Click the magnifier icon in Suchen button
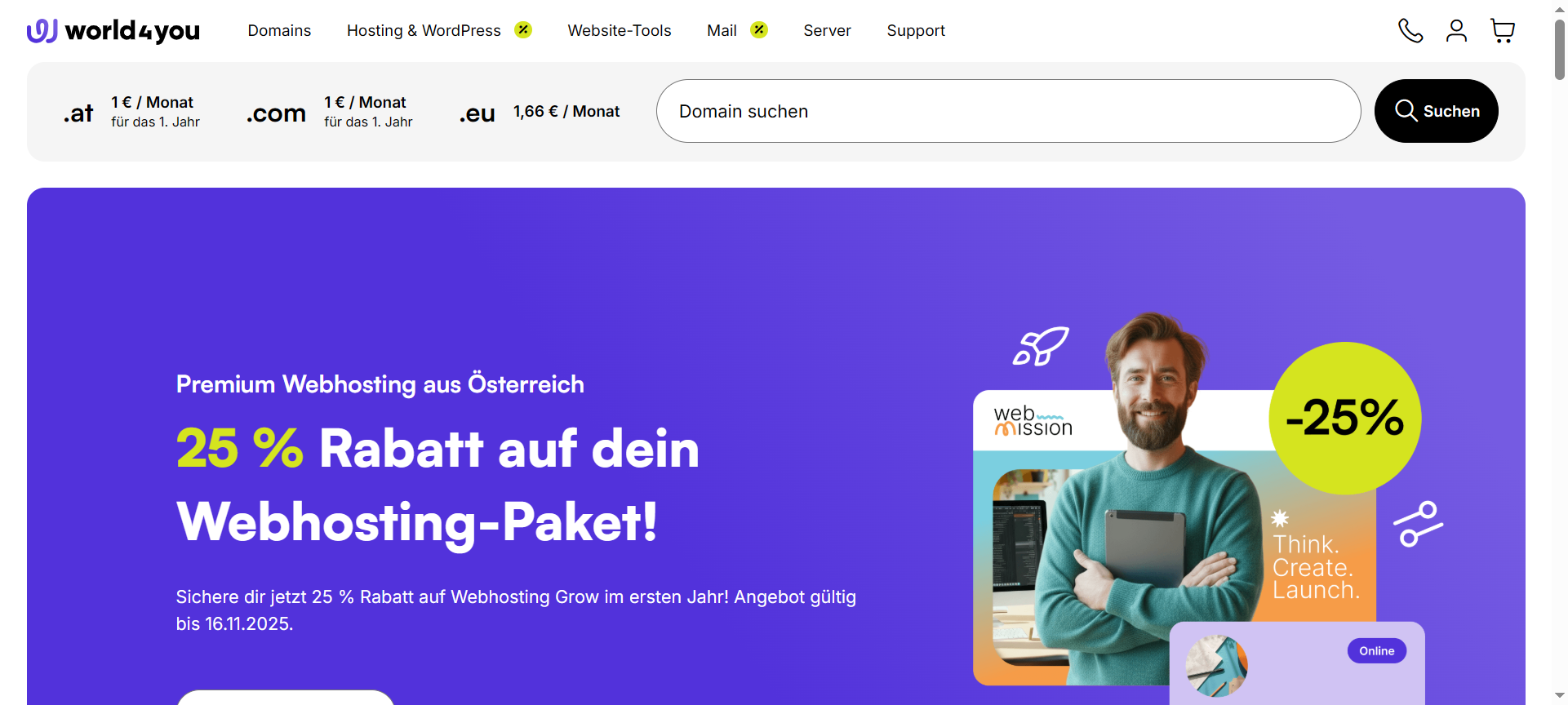 coord(1406,110)
